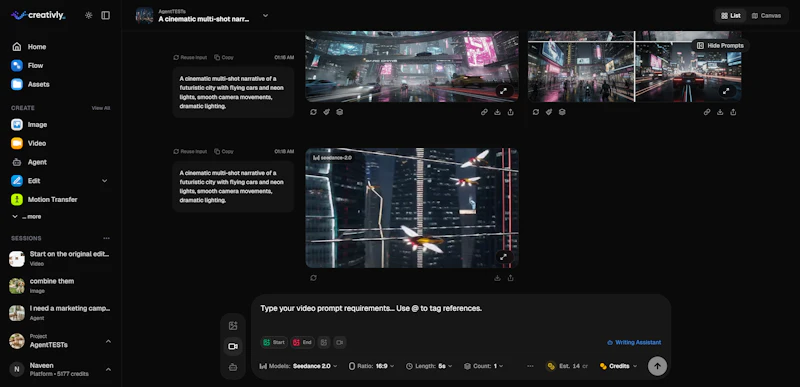Screen dimensions: 800x387
Task: Click the Creativly logo
Action: (38, 15)
